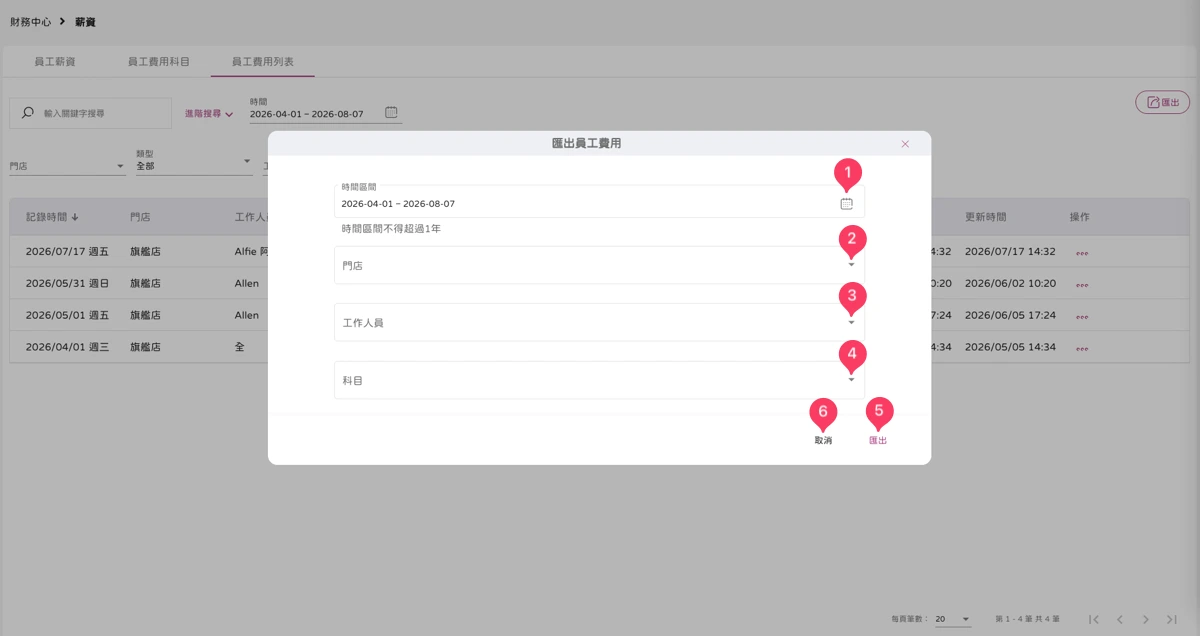Viewport: 1200px width, 636px height.
Task: Open the 門店 filter dropdown on the list page
Action: point(67,165)
